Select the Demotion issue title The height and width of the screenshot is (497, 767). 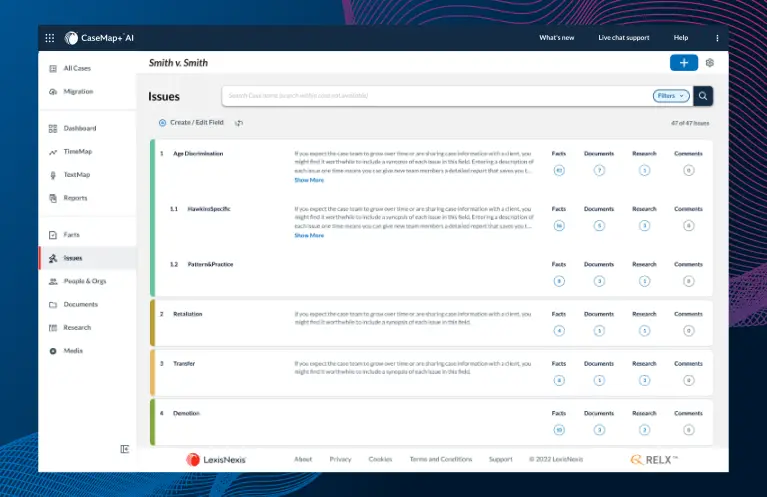(x=186, y=413)
